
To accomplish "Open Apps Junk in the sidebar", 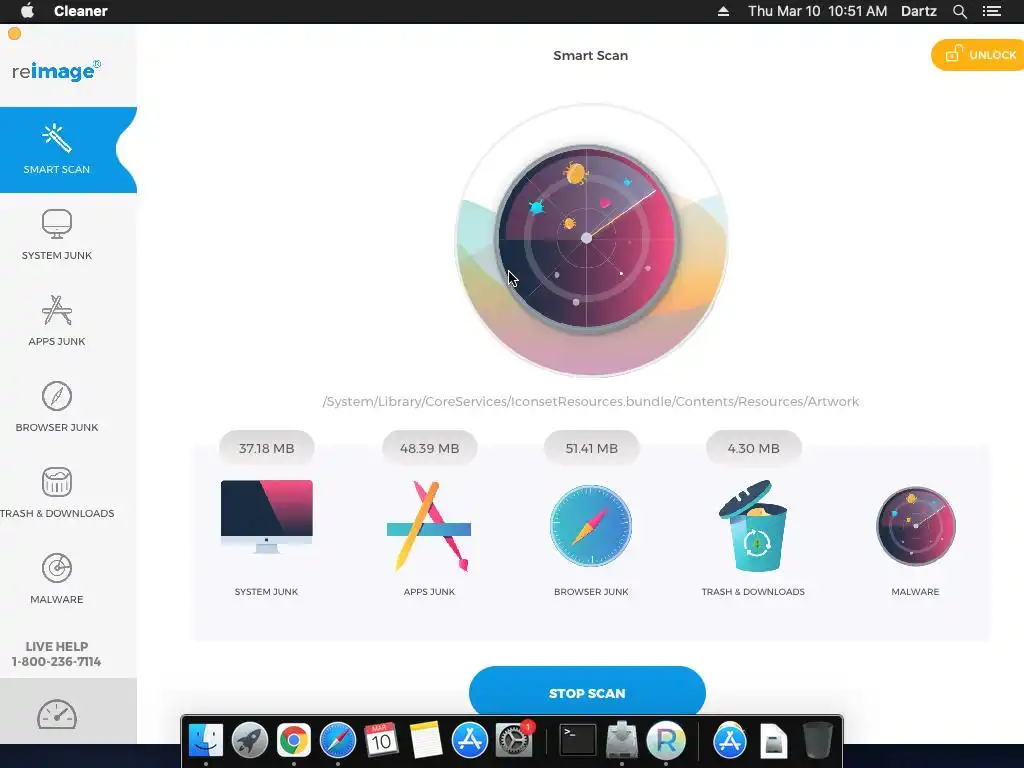I will pyautogui.click(x=57, y=321).
